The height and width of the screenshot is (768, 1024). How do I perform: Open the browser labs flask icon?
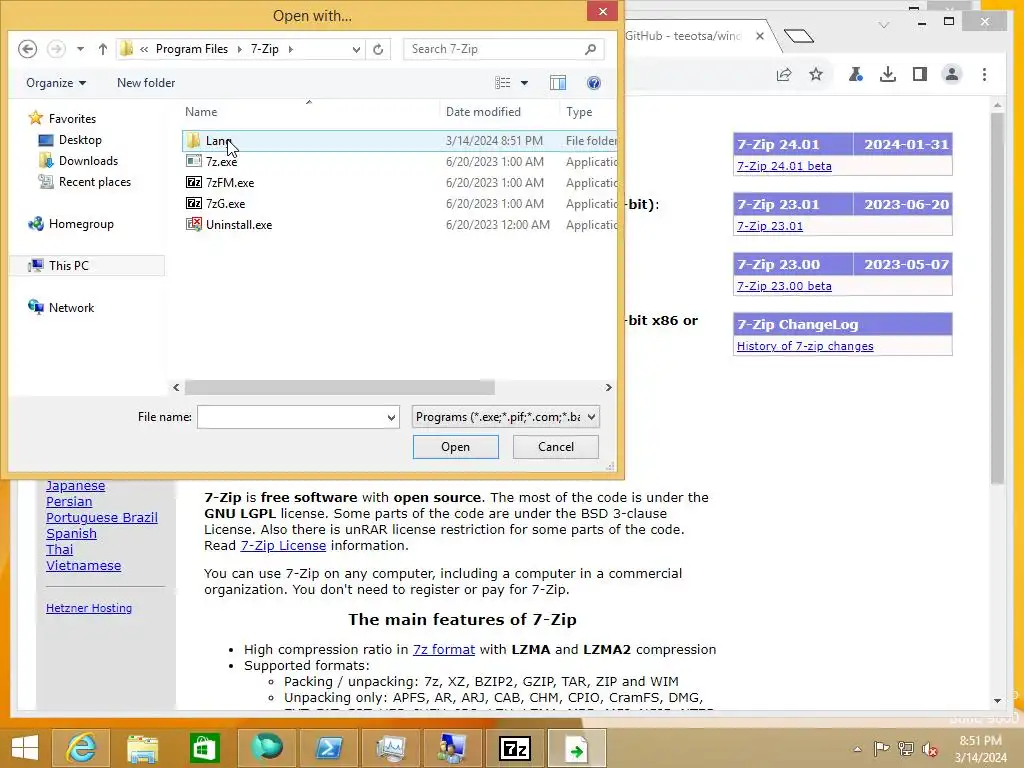point(856,74)
